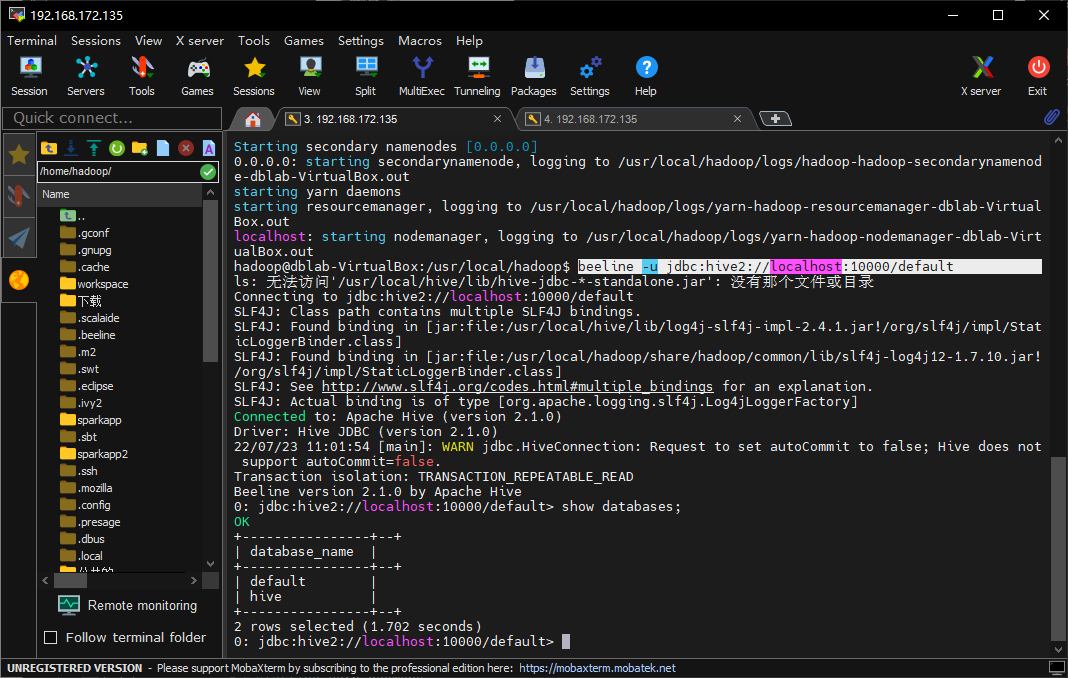This screenshot has height=678, width=1068.
Task: Launch the Games toolbar icon
Action: click(198, 76)
